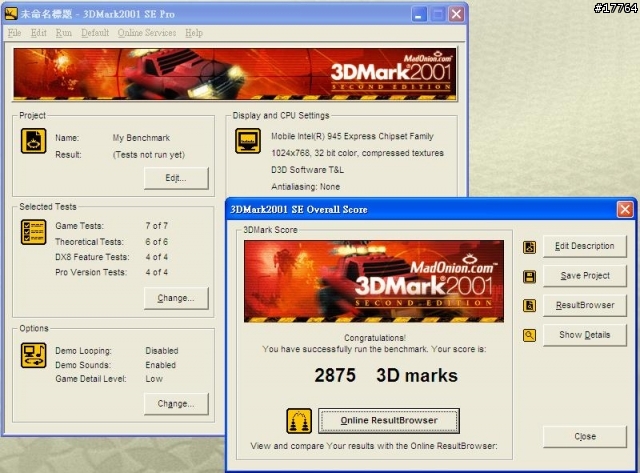This screenshot has height=473, width=640.
Task: Click Theoretical Tests '6 of 6' value
Action: [157, 242]
